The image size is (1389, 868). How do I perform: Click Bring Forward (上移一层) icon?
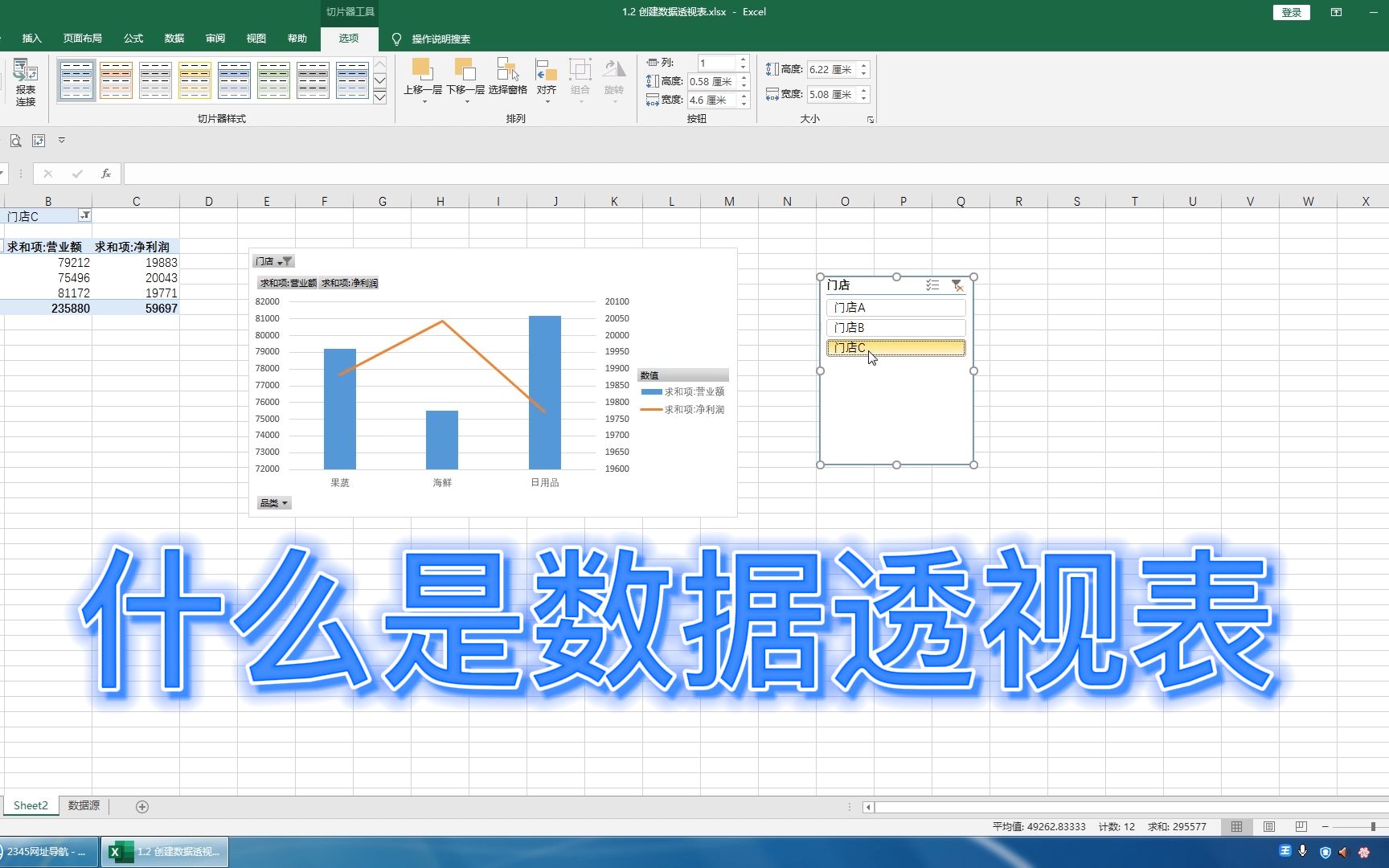click(423, 70)
